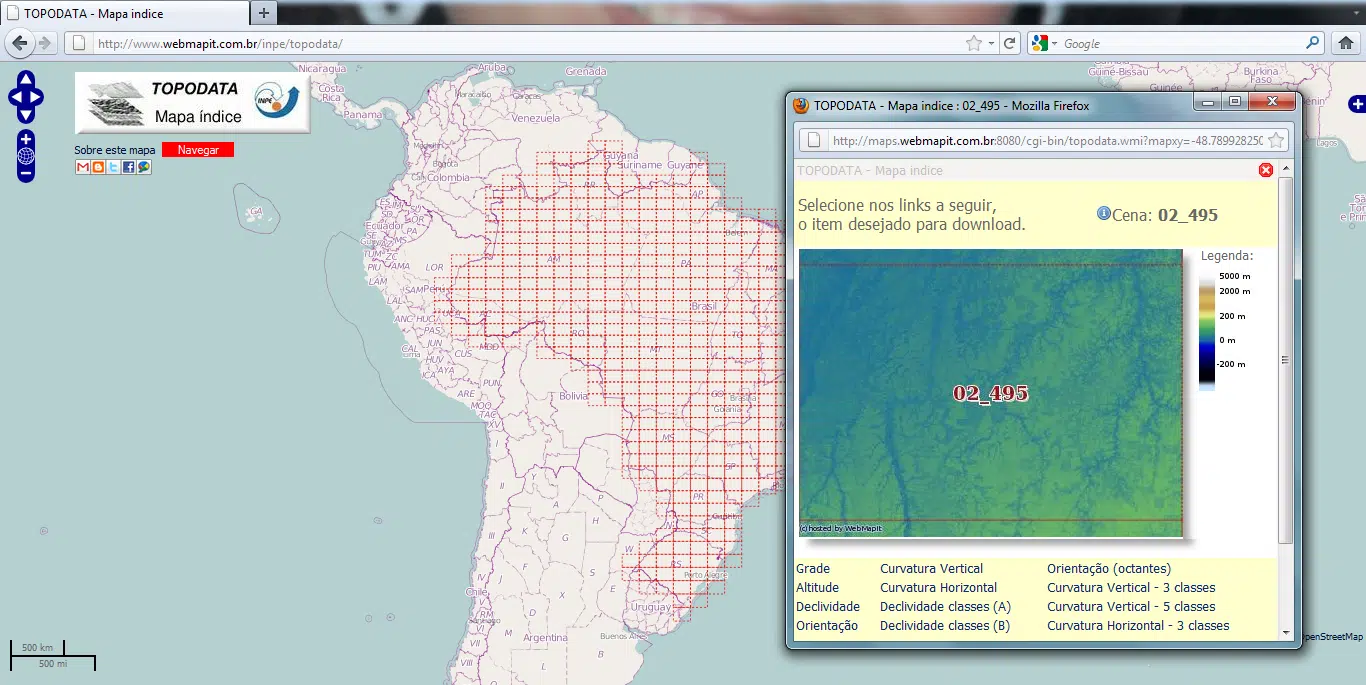Pan the map up with the arrow
This screenshot has width=1366, height=685.
[x=26, y=79]
